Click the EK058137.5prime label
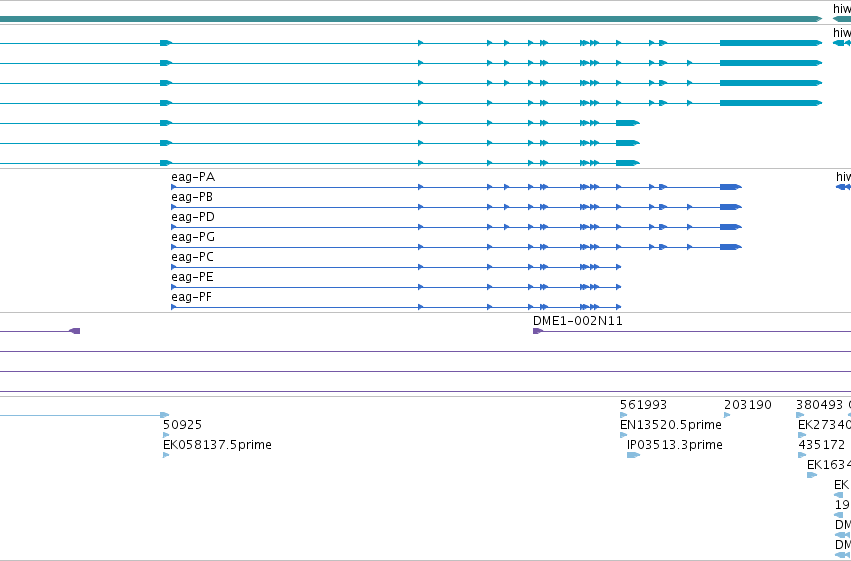The height and width of the screenshot is (561, 851). [x=217, y=445]
